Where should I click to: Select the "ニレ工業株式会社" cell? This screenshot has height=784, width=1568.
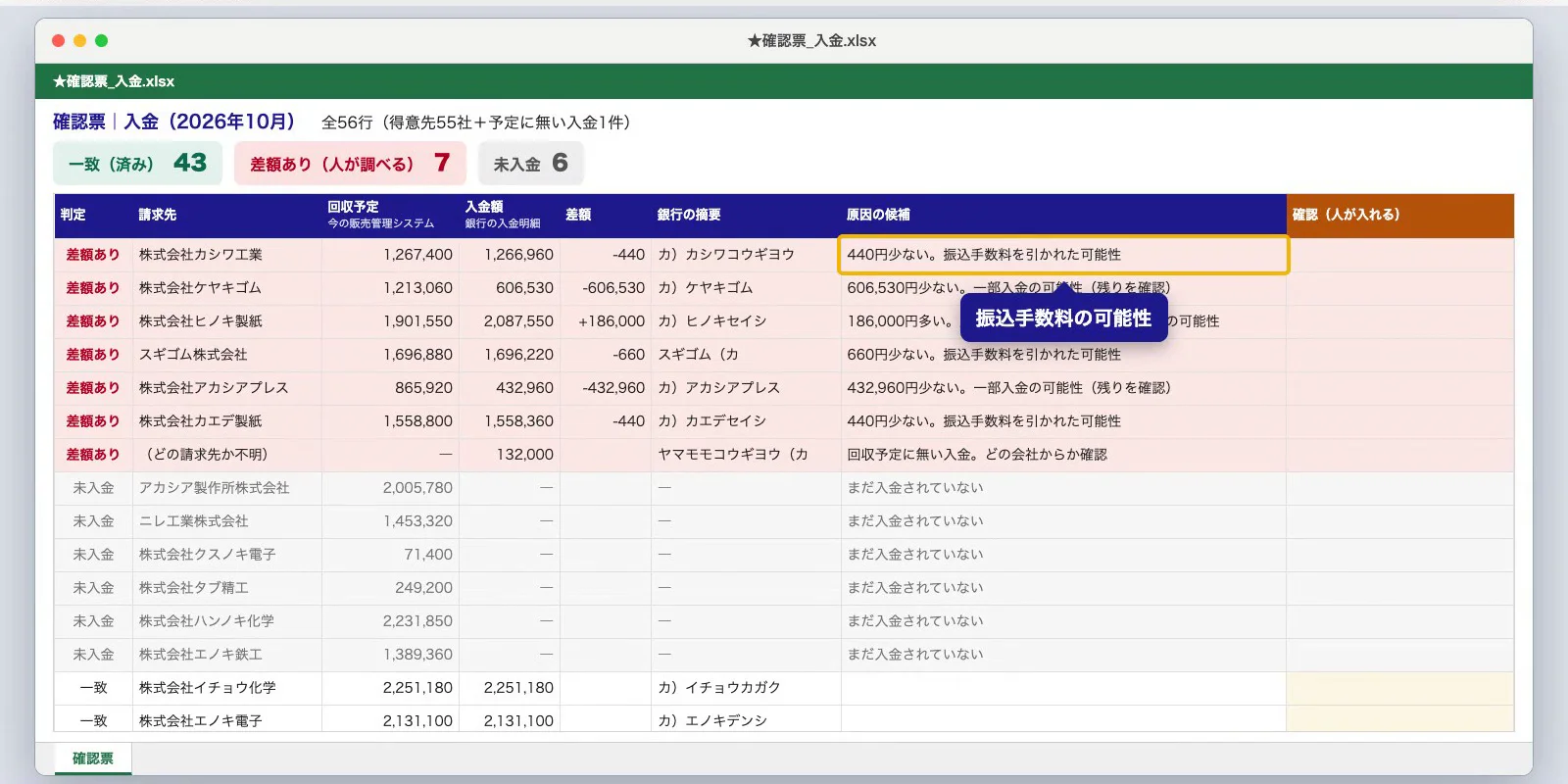click(227, 521)
